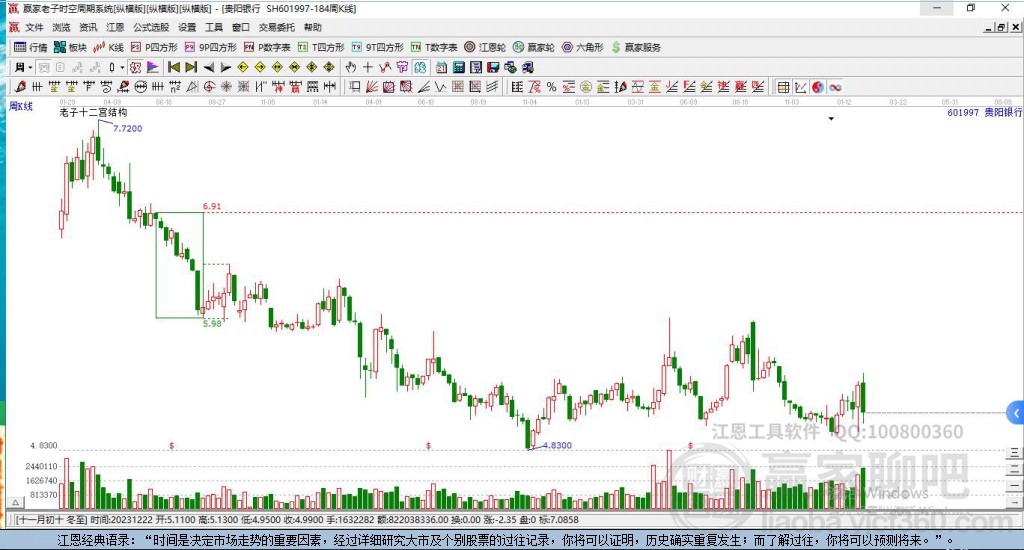1024x550 pixels.
Task: Click the red fan lines drawing icon
Action: point(372,87)
